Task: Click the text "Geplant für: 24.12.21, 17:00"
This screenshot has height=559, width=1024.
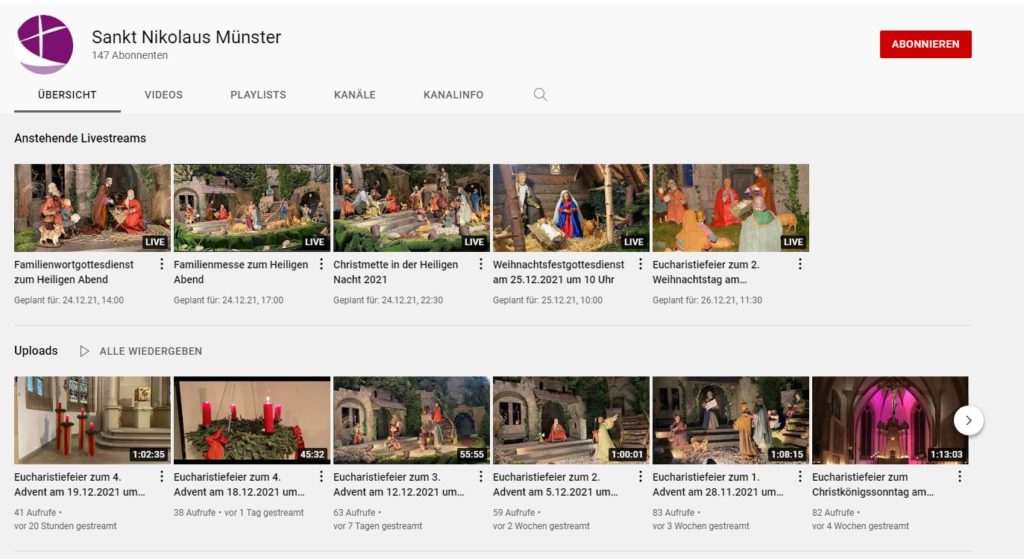Action: (229, 300)
